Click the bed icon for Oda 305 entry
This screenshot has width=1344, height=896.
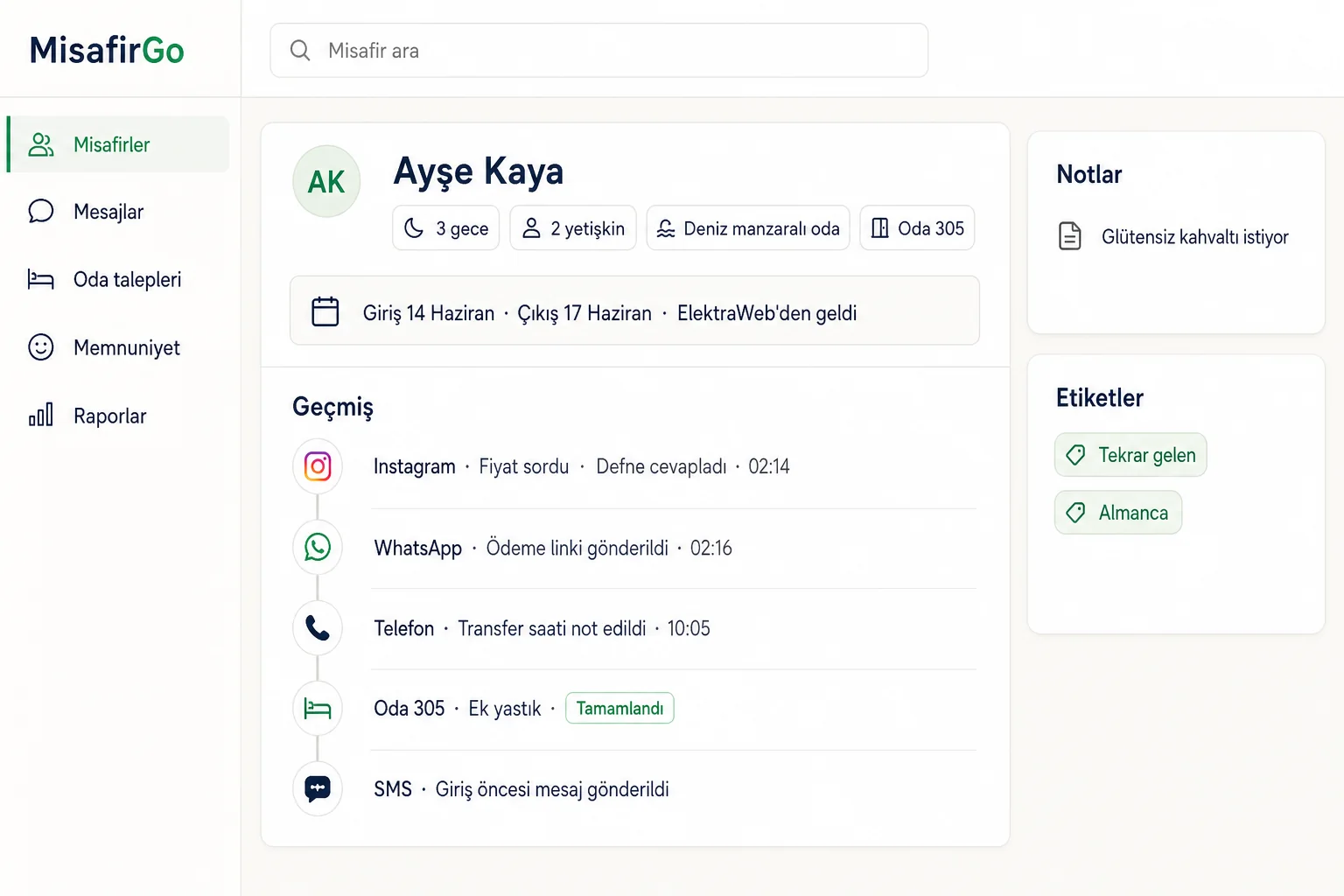(x=318, y=709)
